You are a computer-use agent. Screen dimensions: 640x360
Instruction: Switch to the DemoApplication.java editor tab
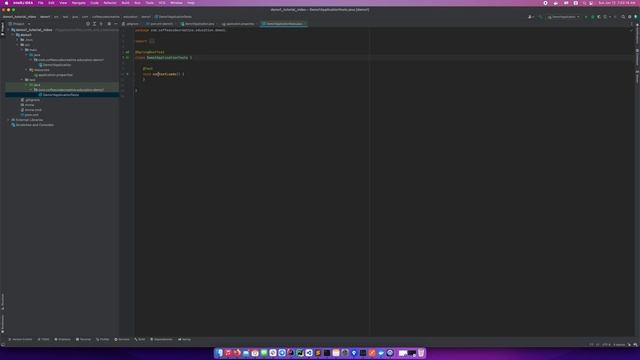pyautogui.click(x=198, y=24)
